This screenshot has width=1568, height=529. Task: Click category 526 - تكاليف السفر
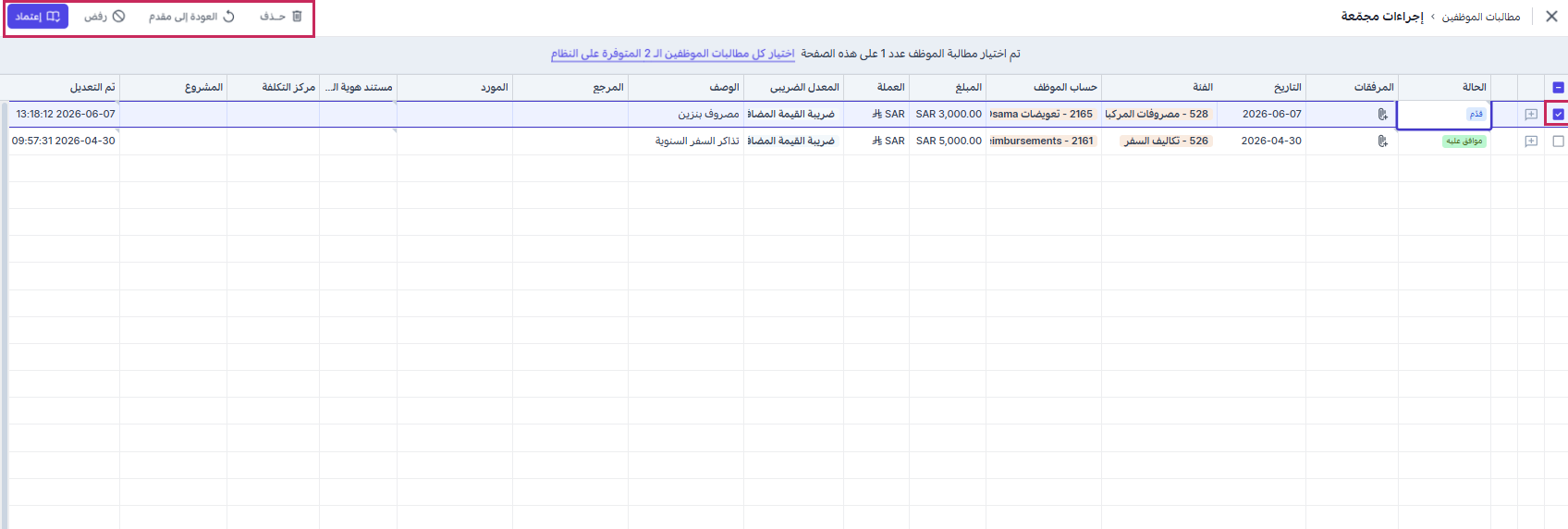coord(1166,141)
